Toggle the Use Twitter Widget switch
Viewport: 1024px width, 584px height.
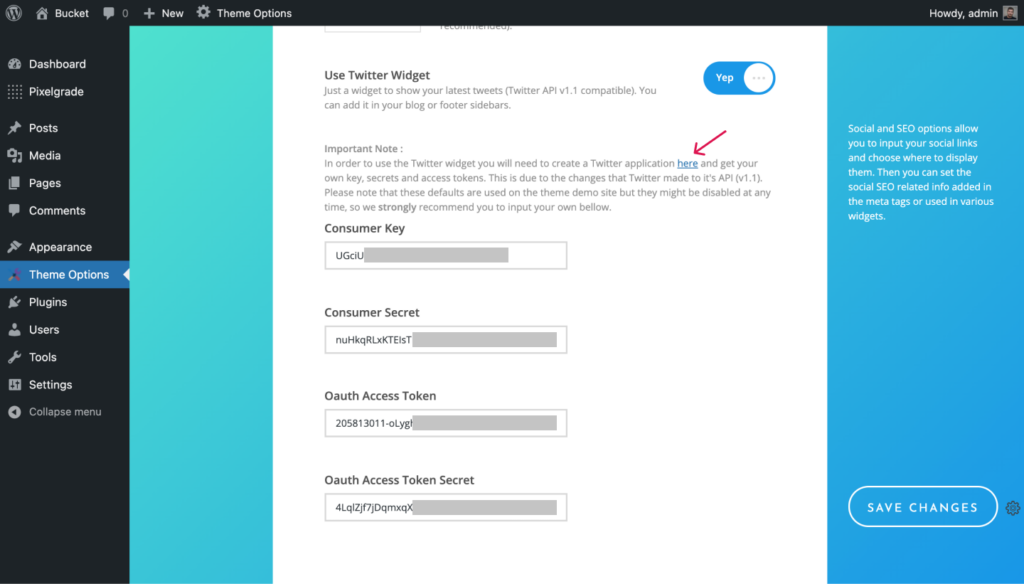(x=739, y=78)
